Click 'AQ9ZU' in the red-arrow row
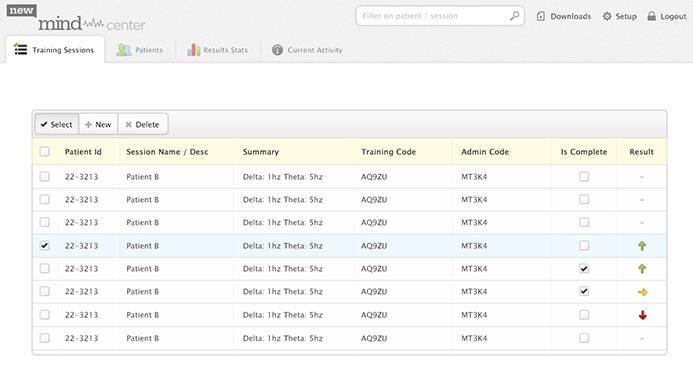 (x=374, y=315)
